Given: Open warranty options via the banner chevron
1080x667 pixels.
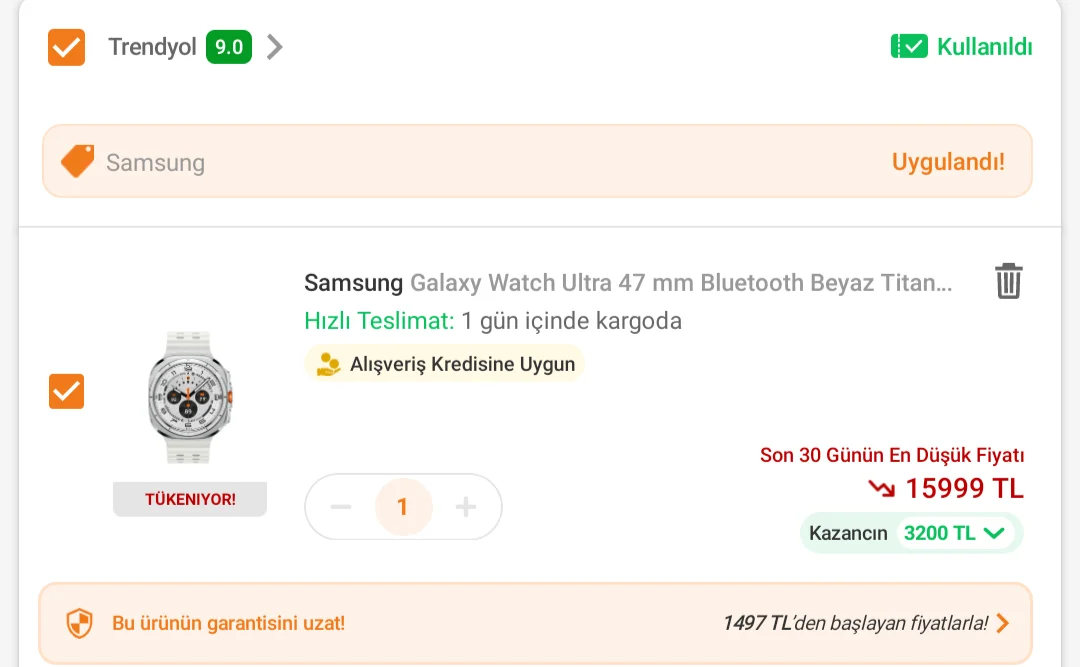Looking at the screenshot, I should pos(1003,622).
